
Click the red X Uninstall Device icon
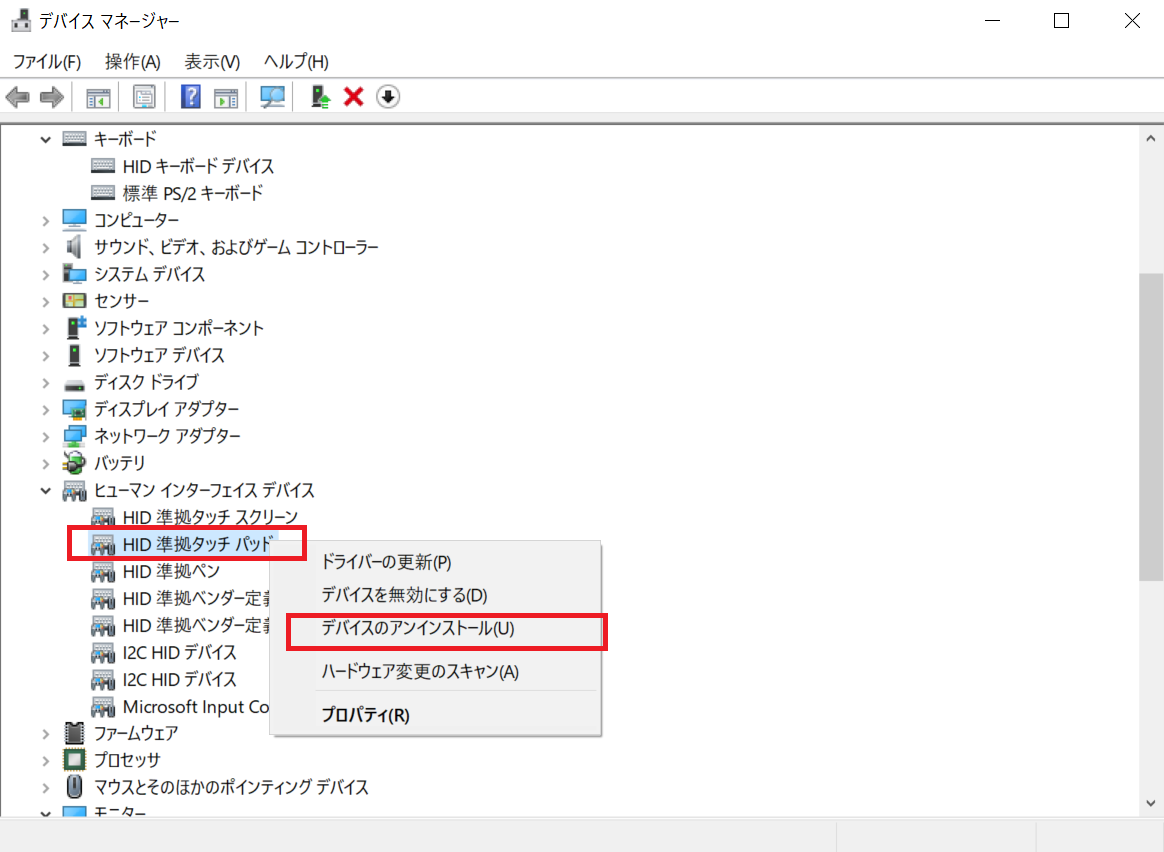click(x=353, y=97)
